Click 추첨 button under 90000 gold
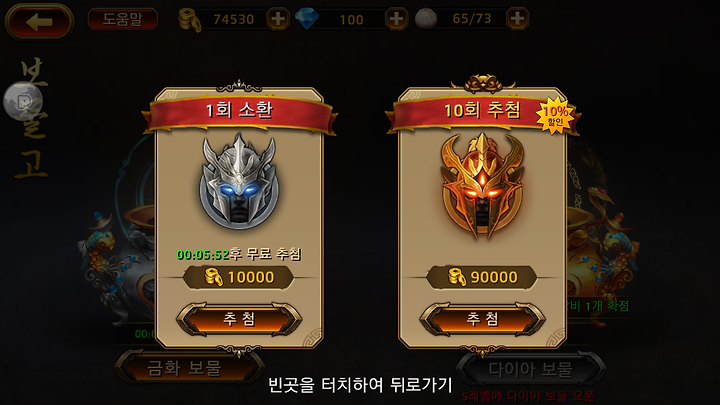 click(x=482, y=319)
